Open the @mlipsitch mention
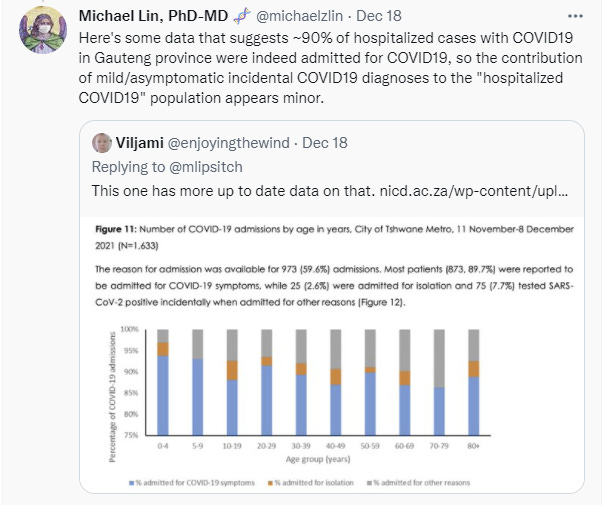Image resolution: width=603 pixels, height=505 pixels. pos(196,165)
